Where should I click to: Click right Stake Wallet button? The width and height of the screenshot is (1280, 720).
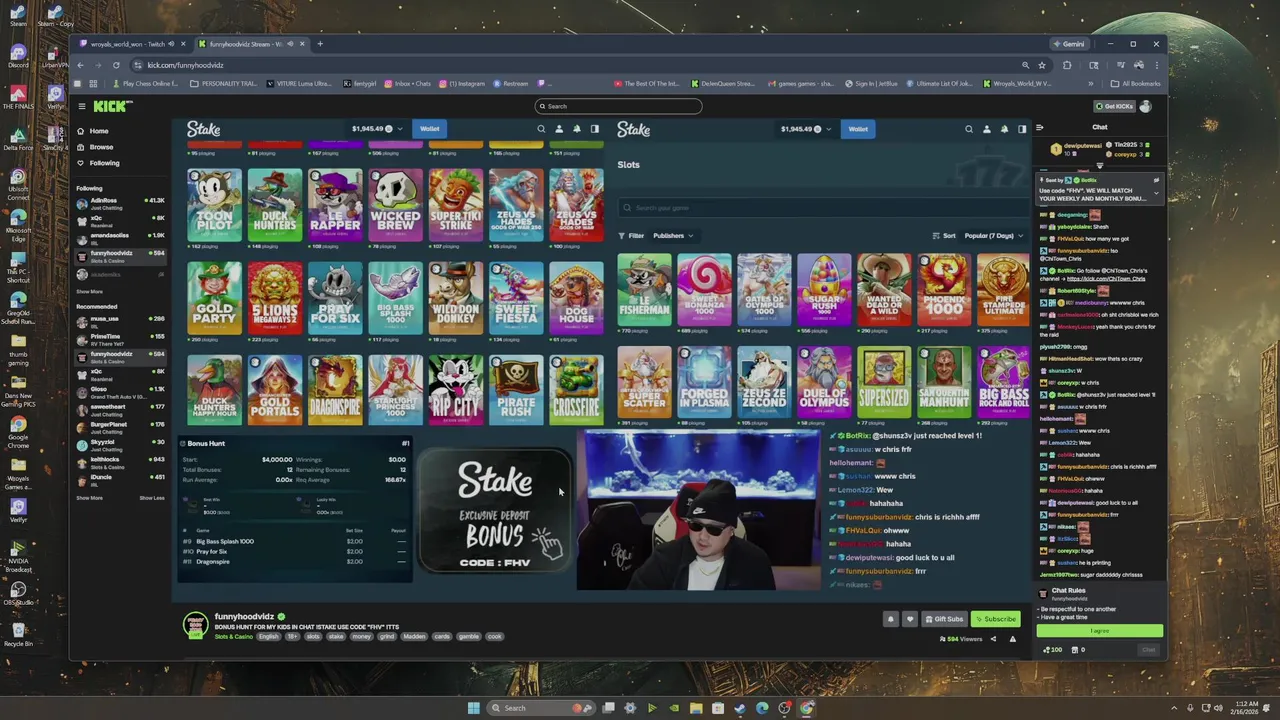pyautogui.click(x=858, y=129)
